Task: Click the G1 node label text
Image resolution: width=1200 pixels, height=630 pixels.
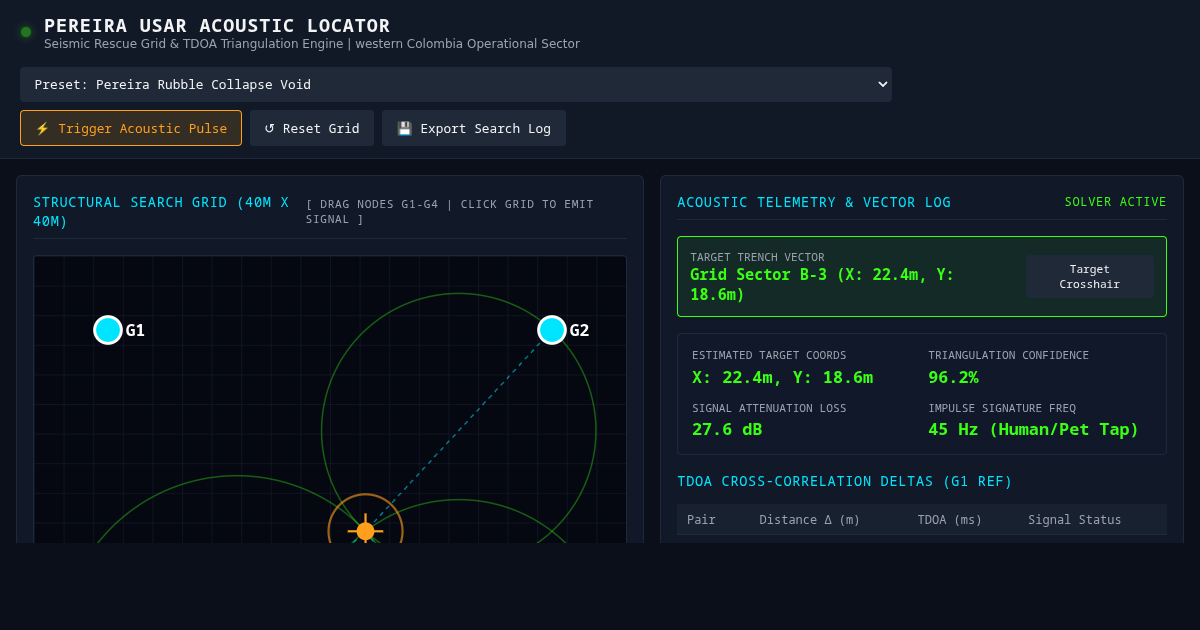Action: click(x=135, y=330)
